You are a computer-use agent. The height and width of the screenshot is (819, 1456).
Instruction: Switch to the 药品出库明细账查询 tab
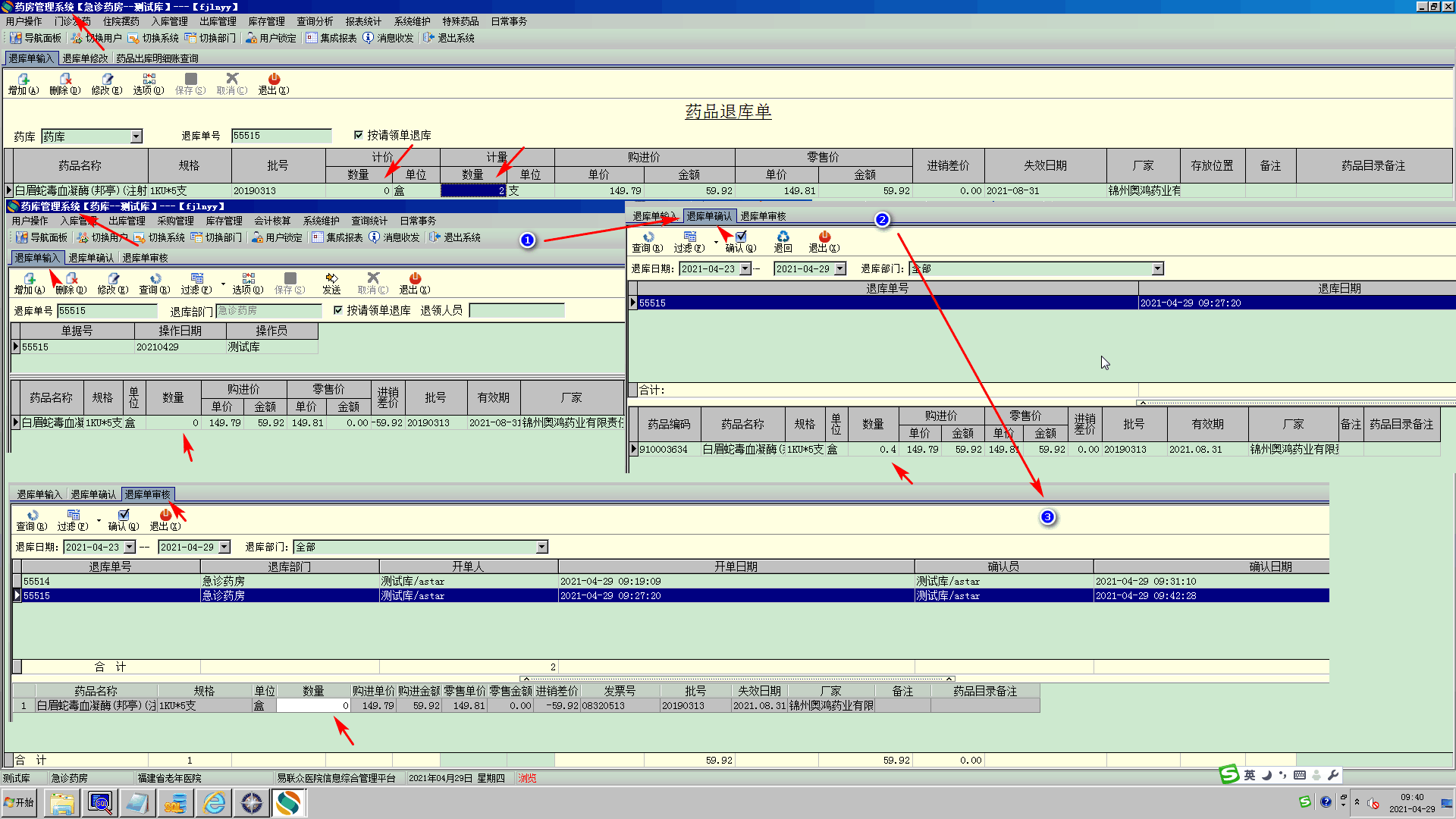point(157,58)
